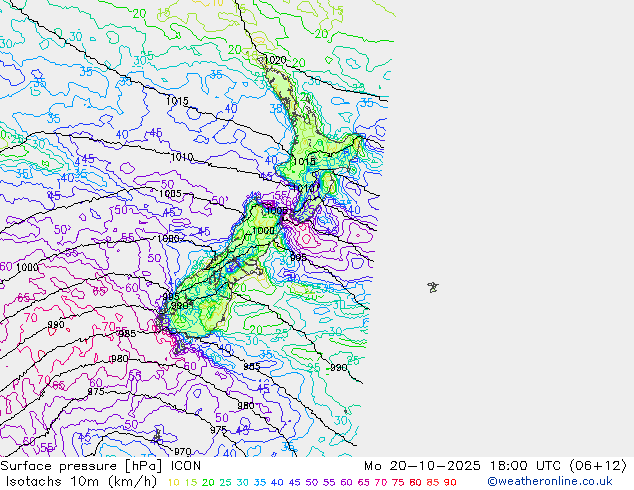Pick the yellow 10 value in the isotach legend
This screenshot has width=634, height=490.
point(173,482)
